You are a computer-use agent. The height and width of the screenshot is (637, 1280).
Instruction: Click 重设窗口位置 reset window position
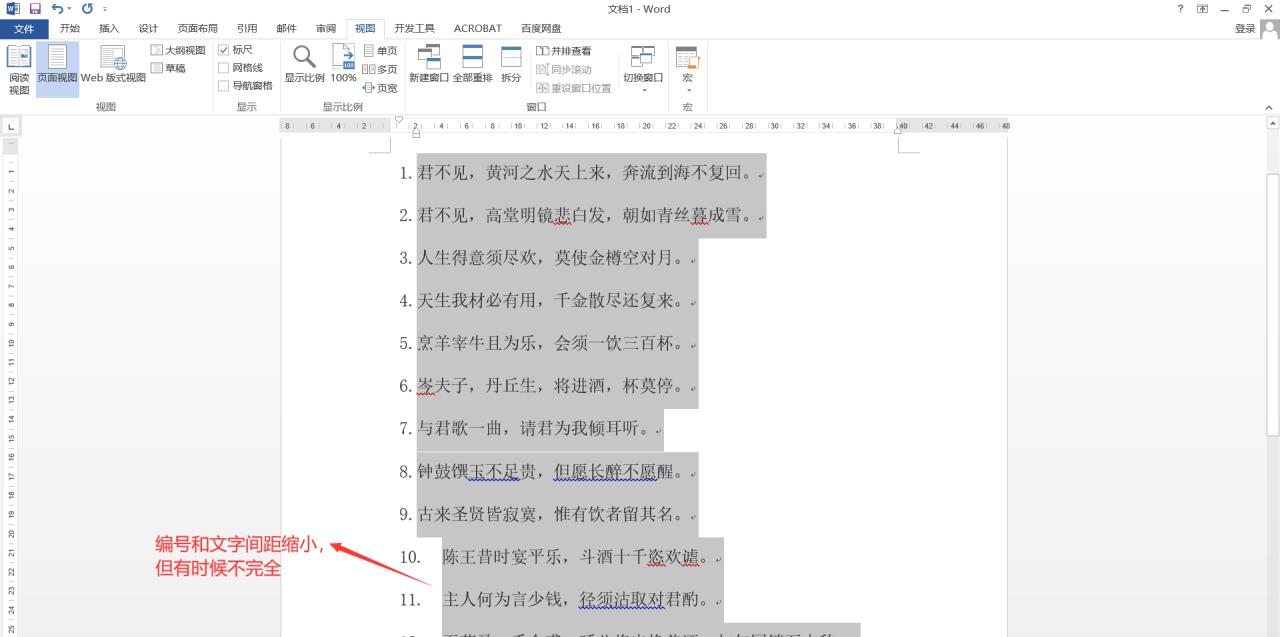574,88
